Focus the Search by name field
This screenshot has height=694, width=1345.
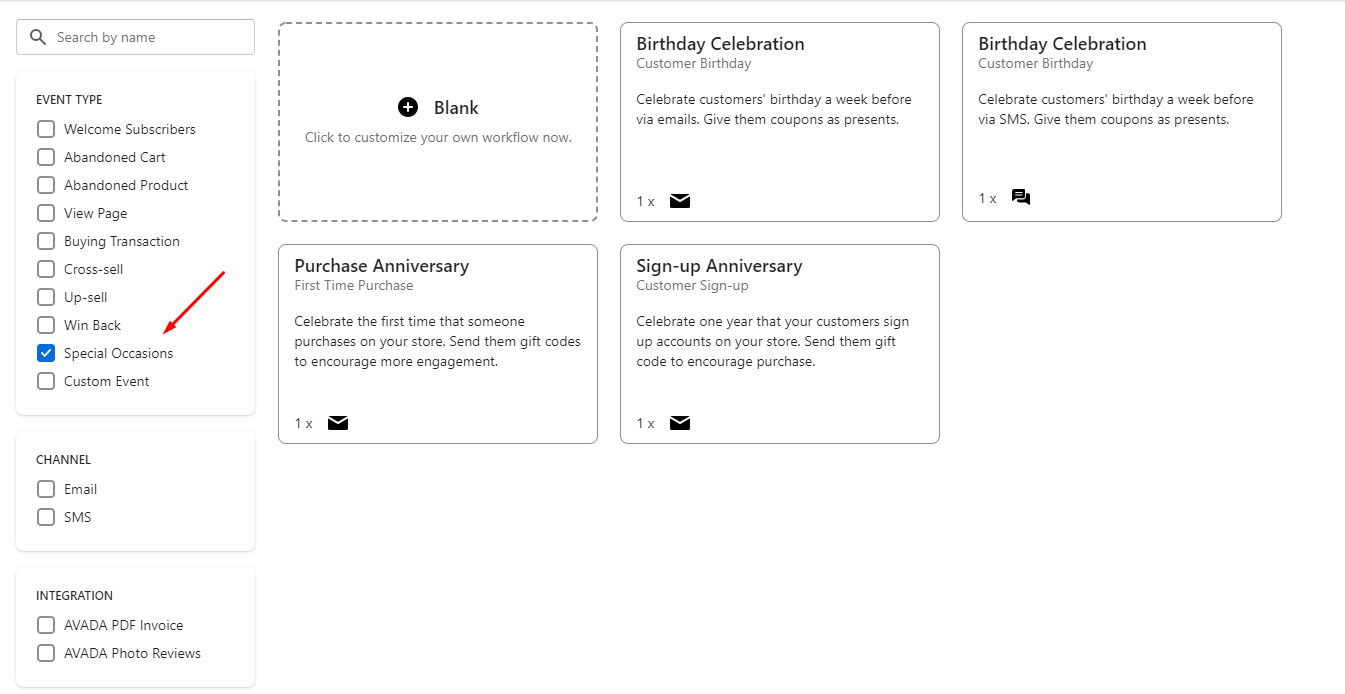135,37
